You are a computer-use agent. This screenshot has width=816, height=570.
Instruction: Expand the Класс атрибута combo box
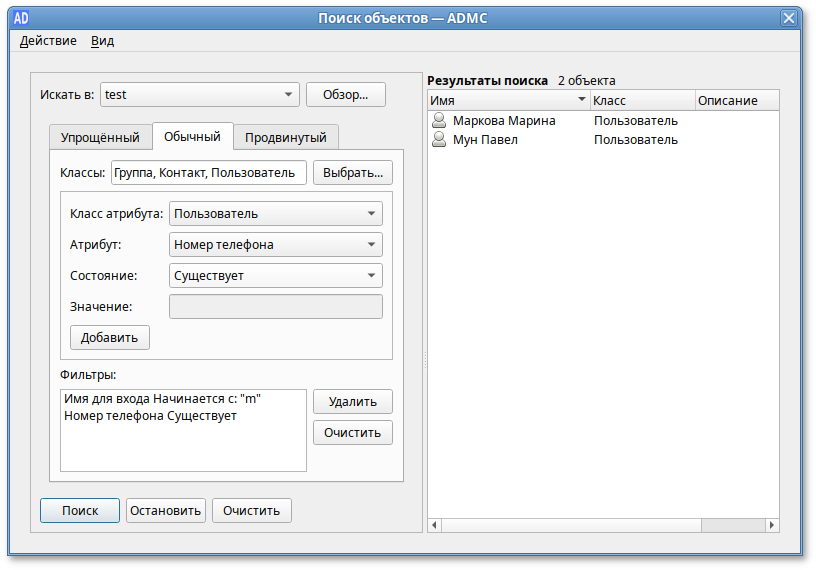click(276, 213)
